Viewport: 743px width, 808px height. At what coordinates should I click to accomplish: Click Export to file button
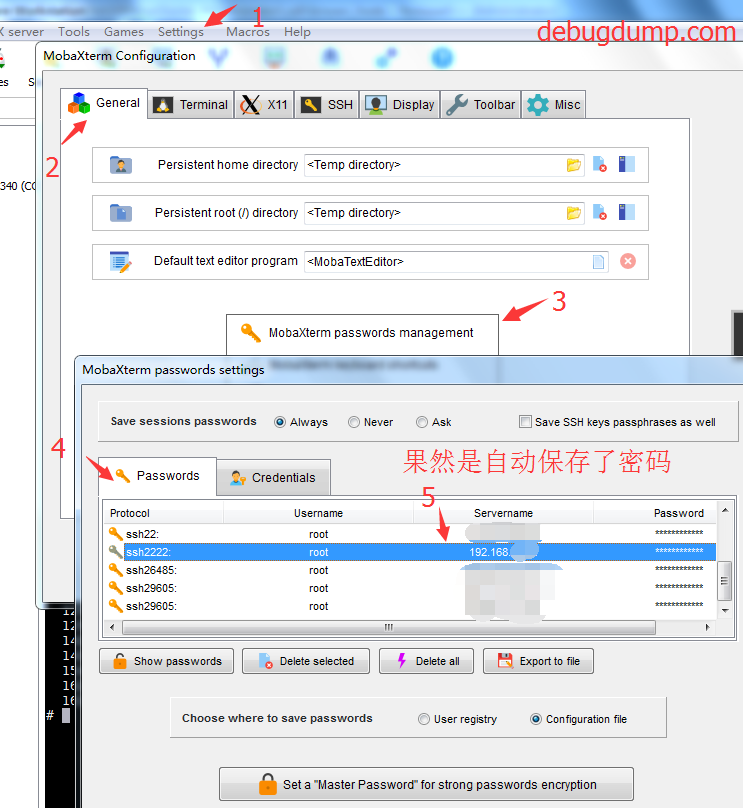point(538,661)
